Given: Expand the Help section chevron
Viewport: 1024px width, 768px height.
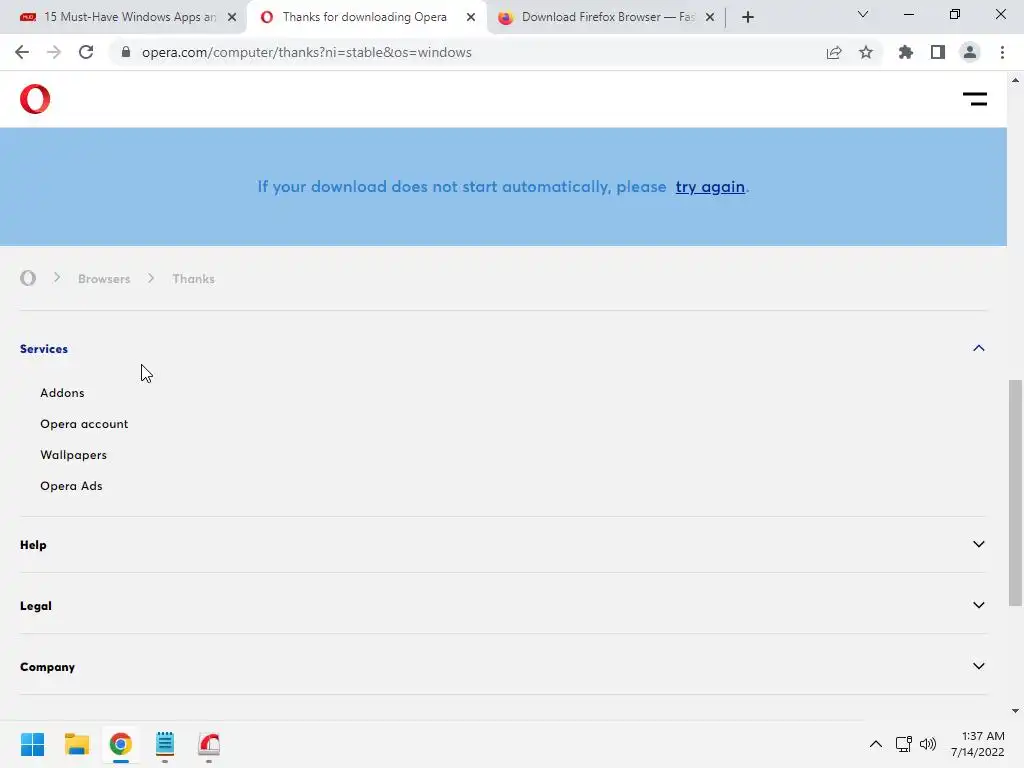Looking at the screenshot, I should 978,544.
